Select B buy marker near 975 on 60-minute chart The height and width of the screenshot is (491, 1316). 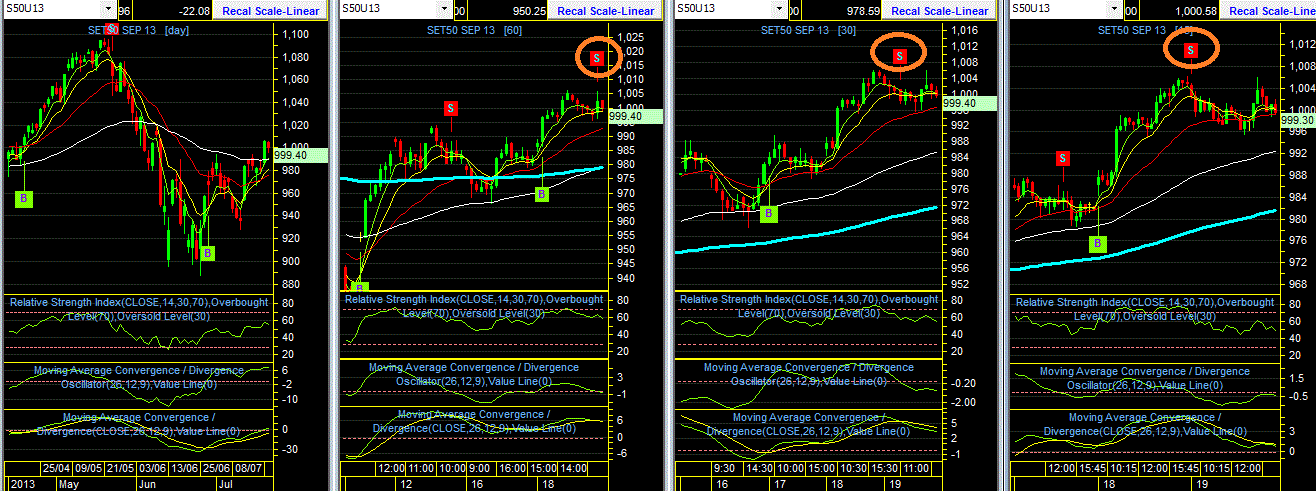(x=541, y=194)
